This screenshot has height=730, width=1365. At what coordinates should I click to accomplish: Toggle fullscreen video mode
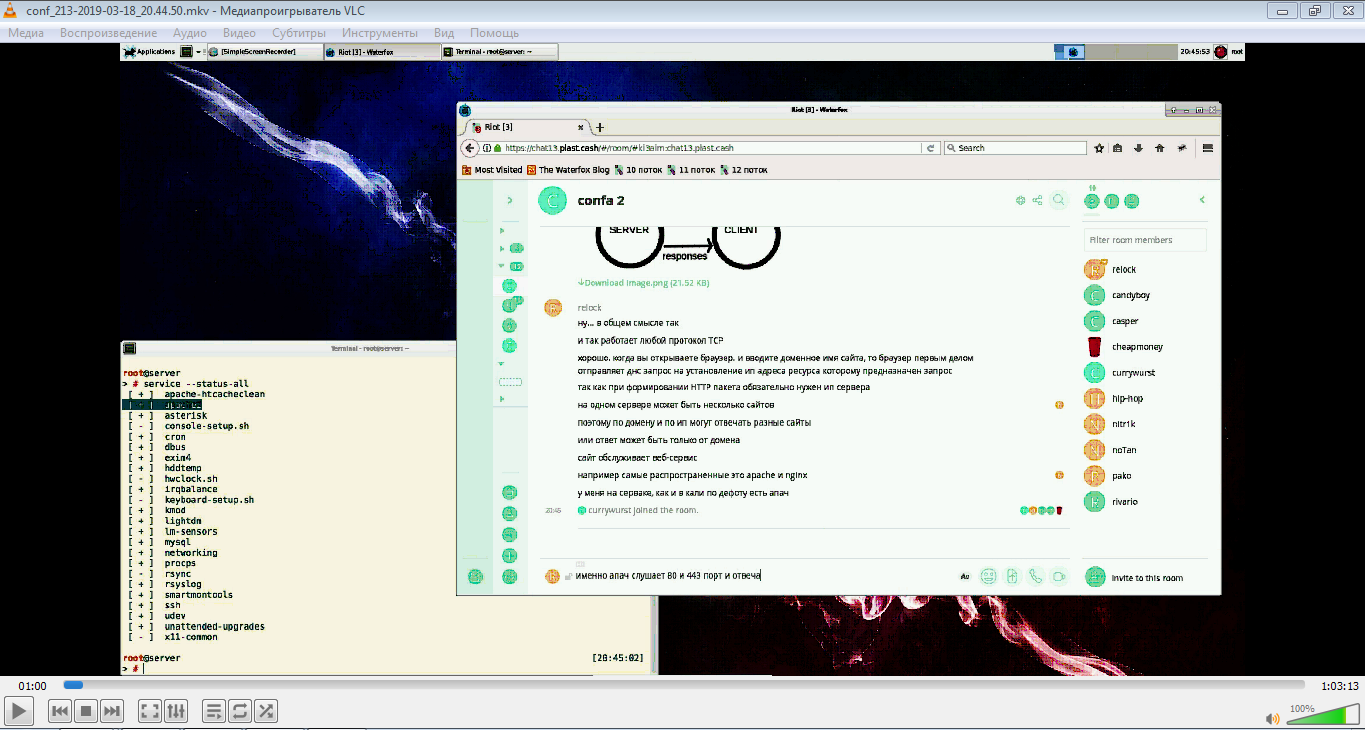pos(150,711)
